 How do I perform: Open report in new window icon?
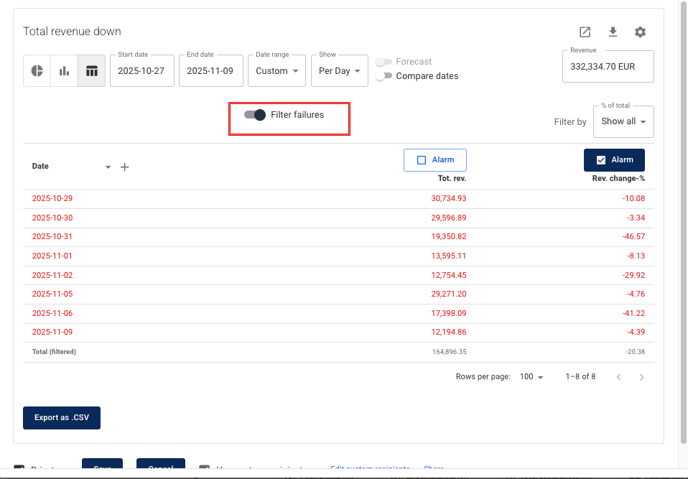(x=585, y=32)
